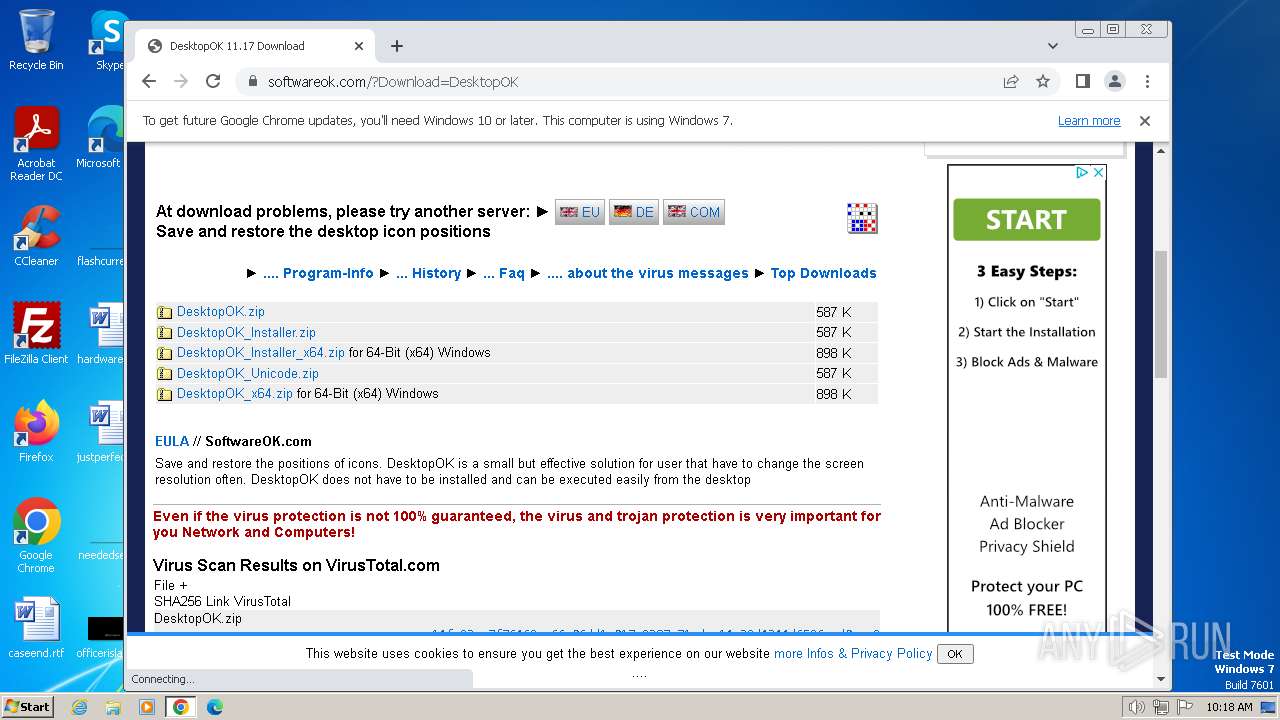Open Microsoft Edge from taskbar
This screenshot has height=720, width=1280.
[214, 707]
